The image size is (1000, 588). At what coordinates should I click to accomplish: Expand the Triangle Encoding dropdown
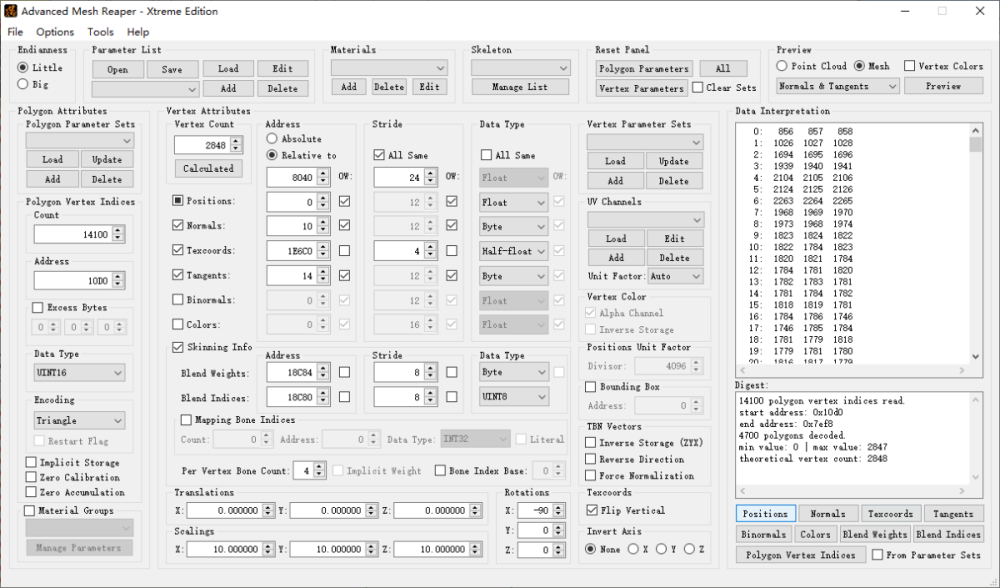tap(79, 421)
